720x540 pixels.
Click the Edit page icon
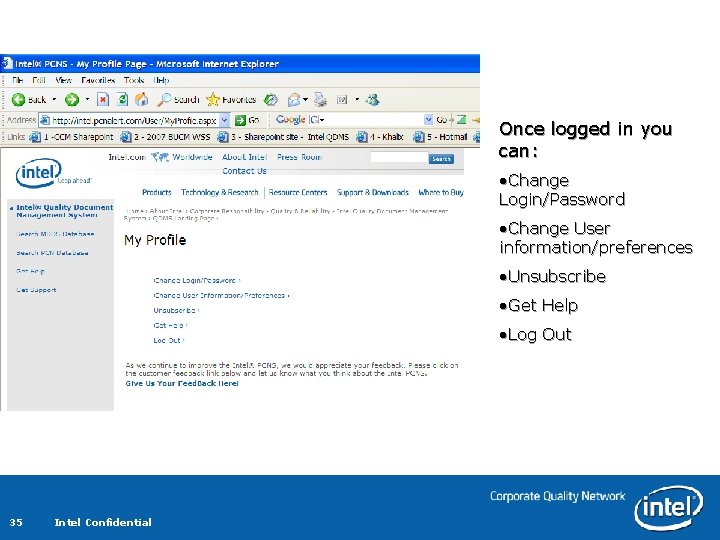pyautogui.click(x=342, y=100)
